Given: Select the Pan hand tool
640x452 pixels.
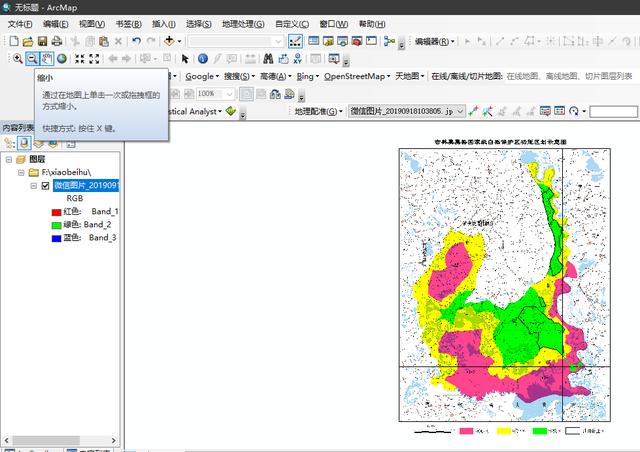Looking at the screenshot, I should (47, 59).
